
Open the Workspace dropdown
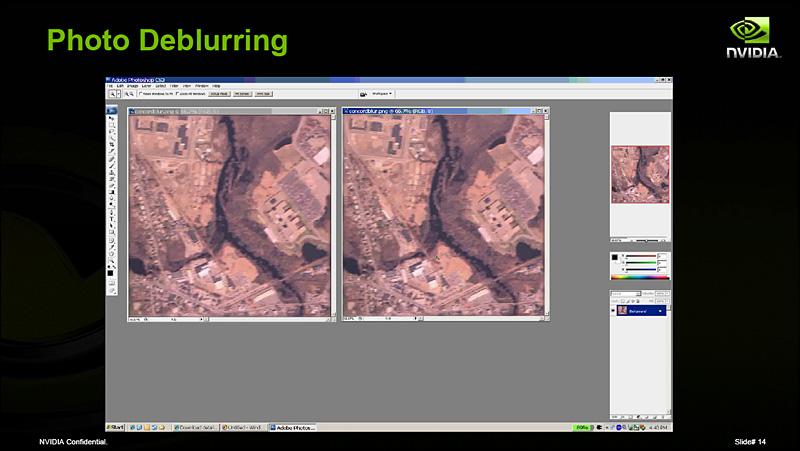[383, 93]
